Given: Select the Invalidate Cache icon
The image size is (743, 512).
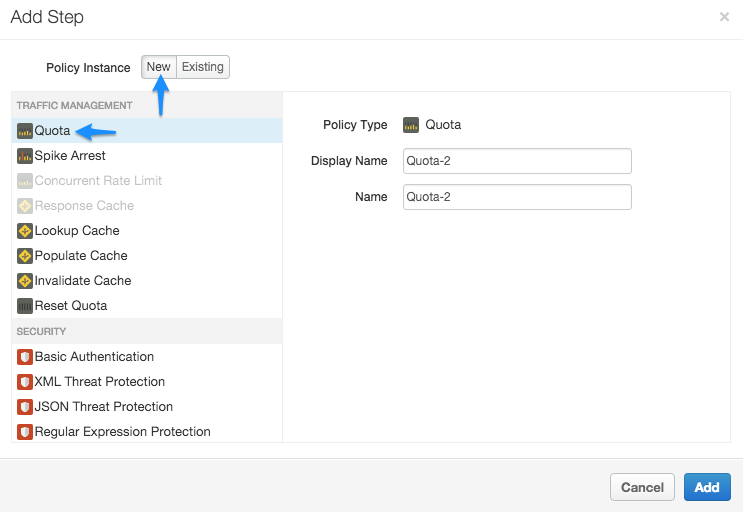Looking at the screenshot, I should point(25,281).
